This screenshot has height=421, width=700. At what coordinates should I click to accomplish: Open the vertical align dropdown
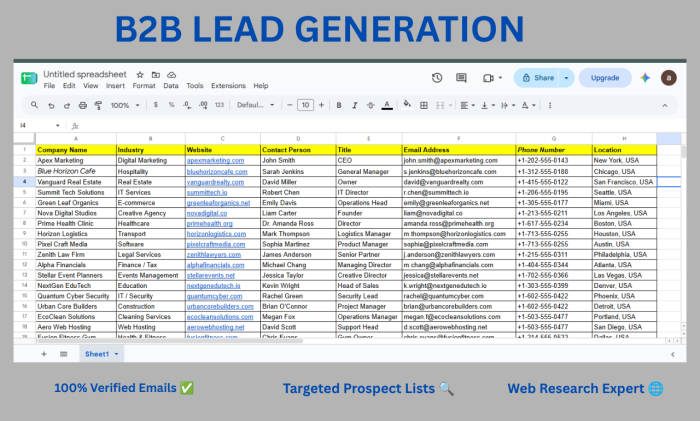coord(488,105)
